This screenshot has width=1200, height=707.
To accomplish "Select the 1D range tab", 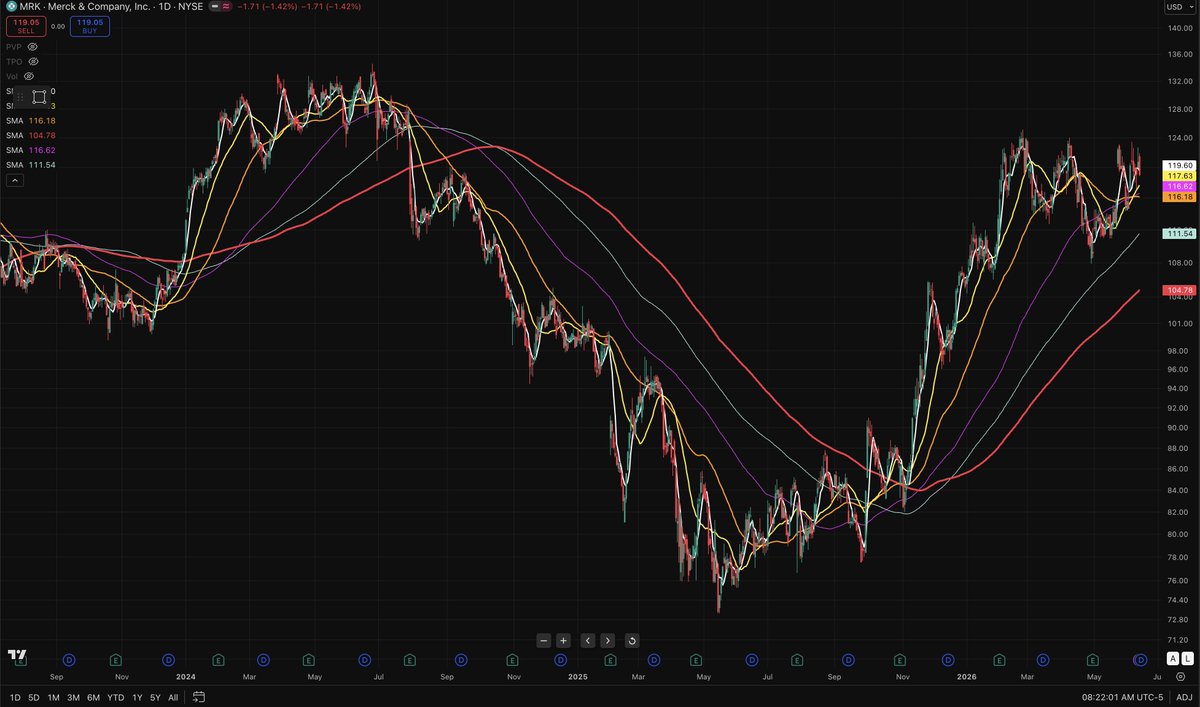I will 15,696.
